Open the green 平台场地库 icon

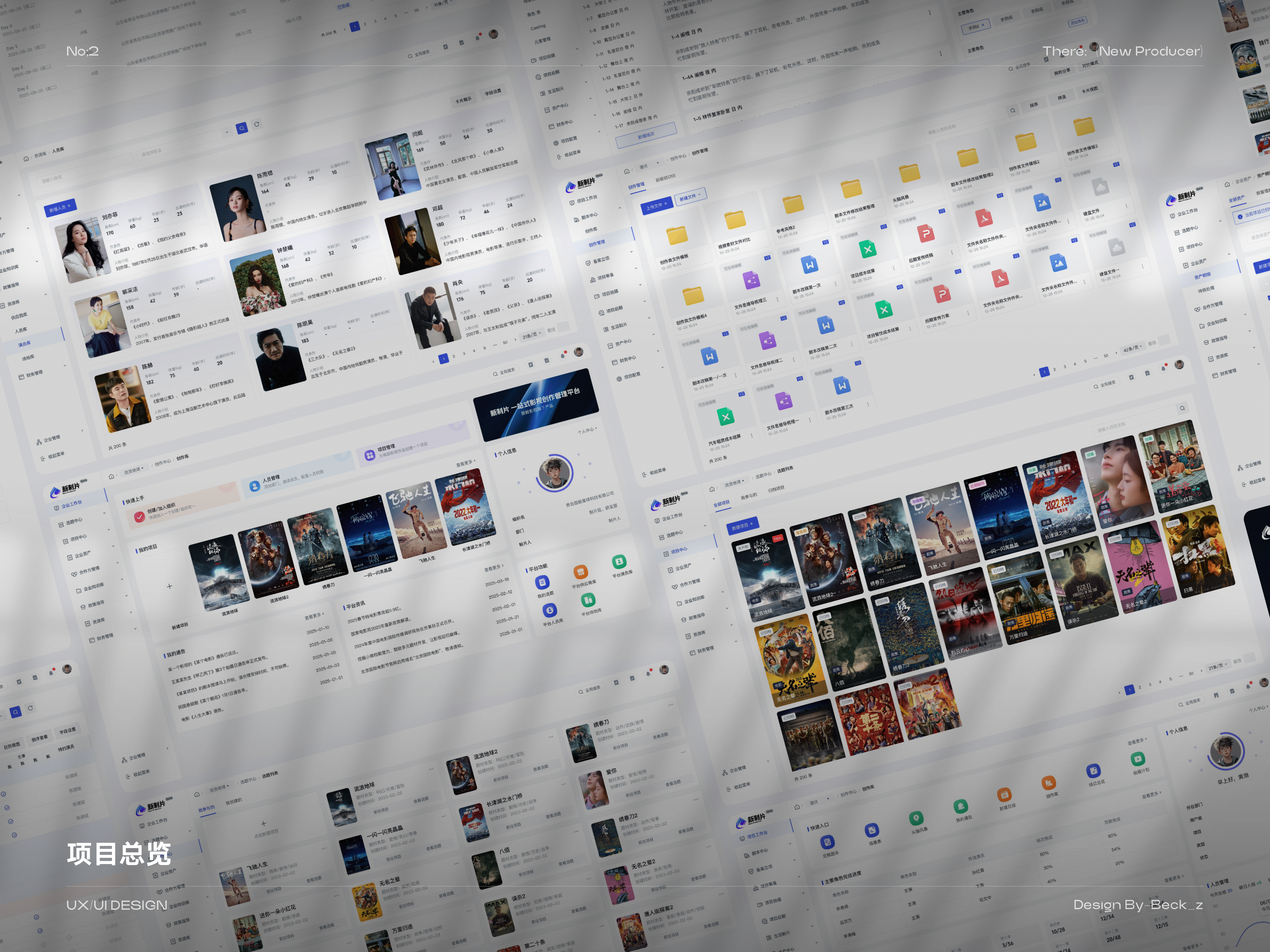point(588,600)
